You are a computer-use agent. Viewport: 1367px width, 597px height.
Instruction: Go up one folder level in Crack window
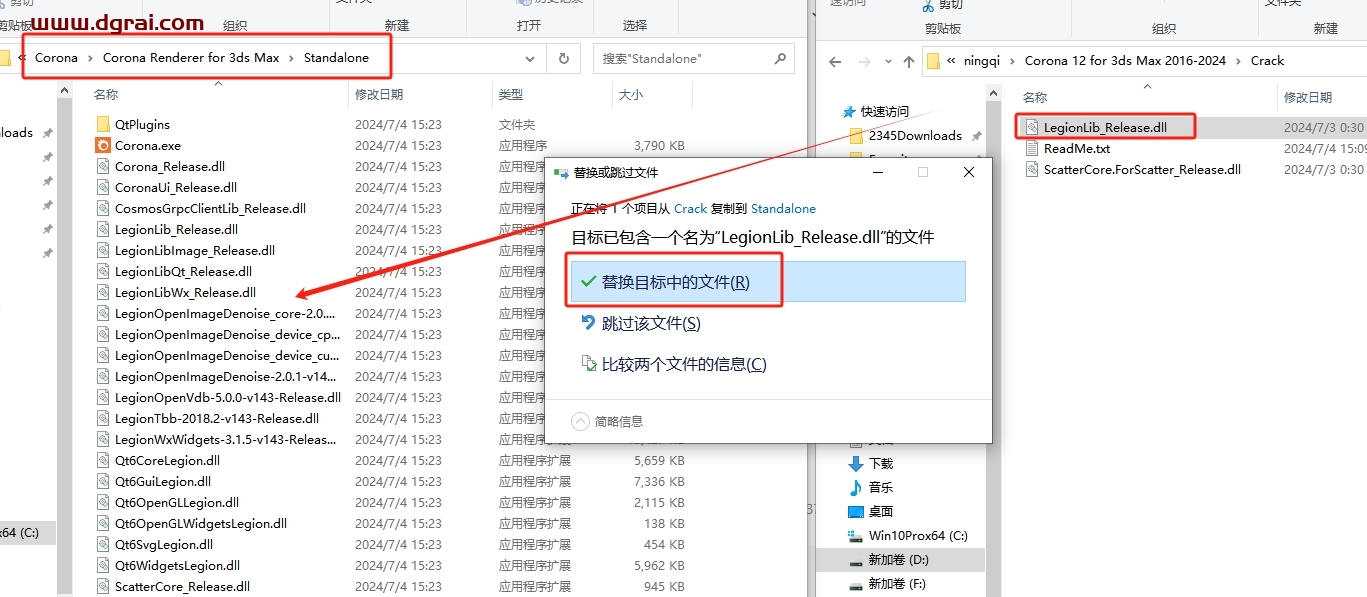pos(908,61)
